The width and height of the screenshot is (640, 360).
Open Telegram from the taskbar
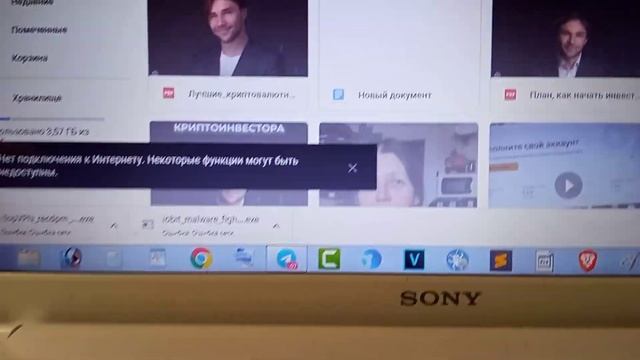coord(287,259)
